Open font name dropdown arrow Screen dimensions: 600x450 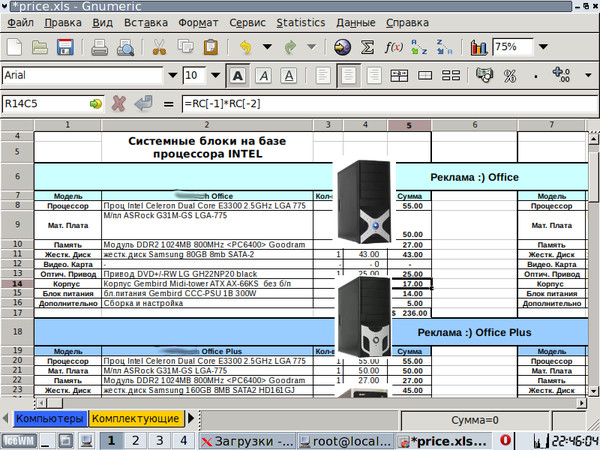(x=173, y=75)
